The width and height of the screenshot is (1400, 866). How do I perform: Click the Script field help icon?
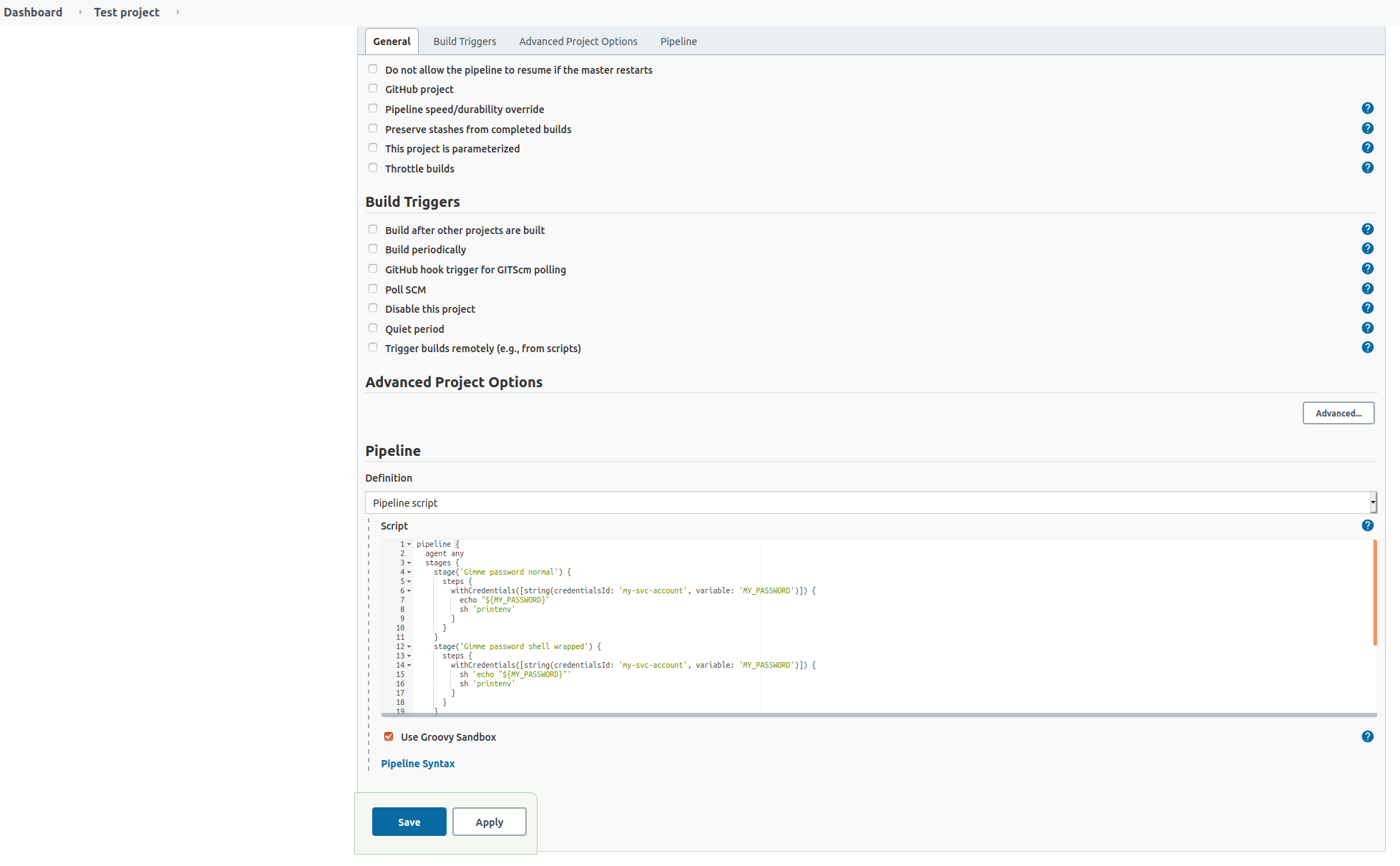[1367, 525]
